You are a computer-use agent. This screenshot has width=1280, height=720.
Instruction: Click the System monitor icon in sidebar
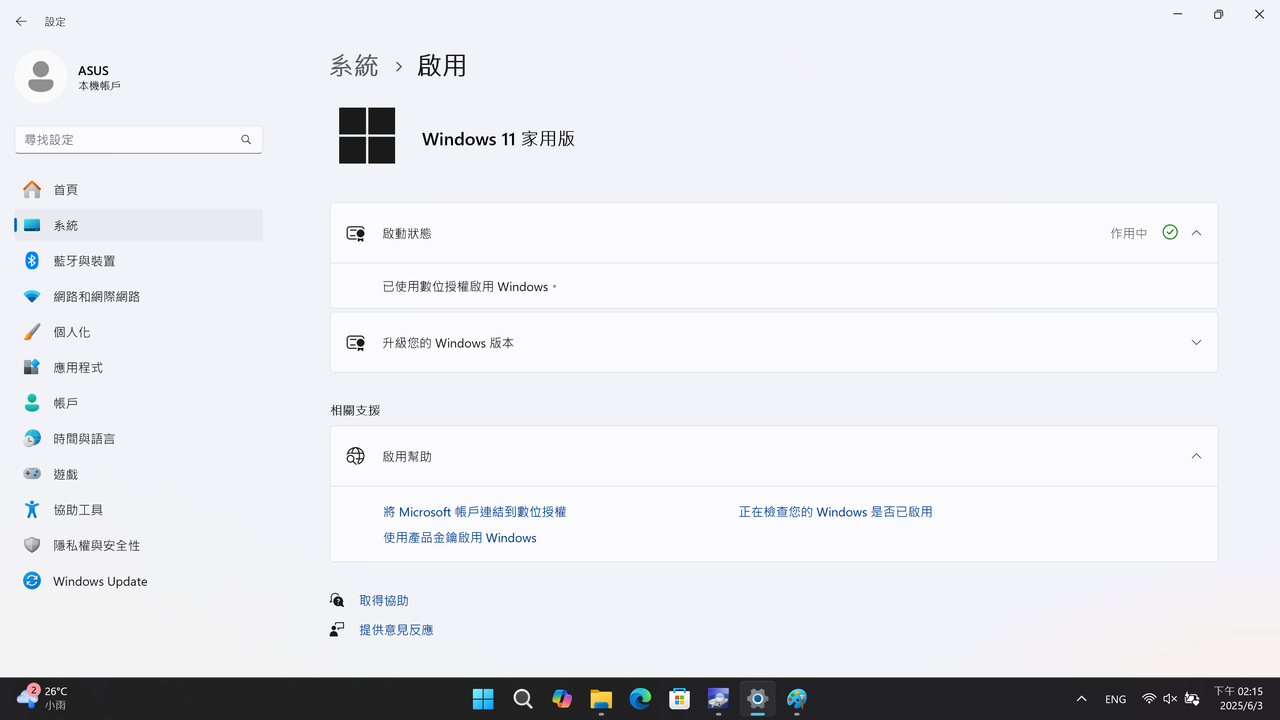(32, 225)
